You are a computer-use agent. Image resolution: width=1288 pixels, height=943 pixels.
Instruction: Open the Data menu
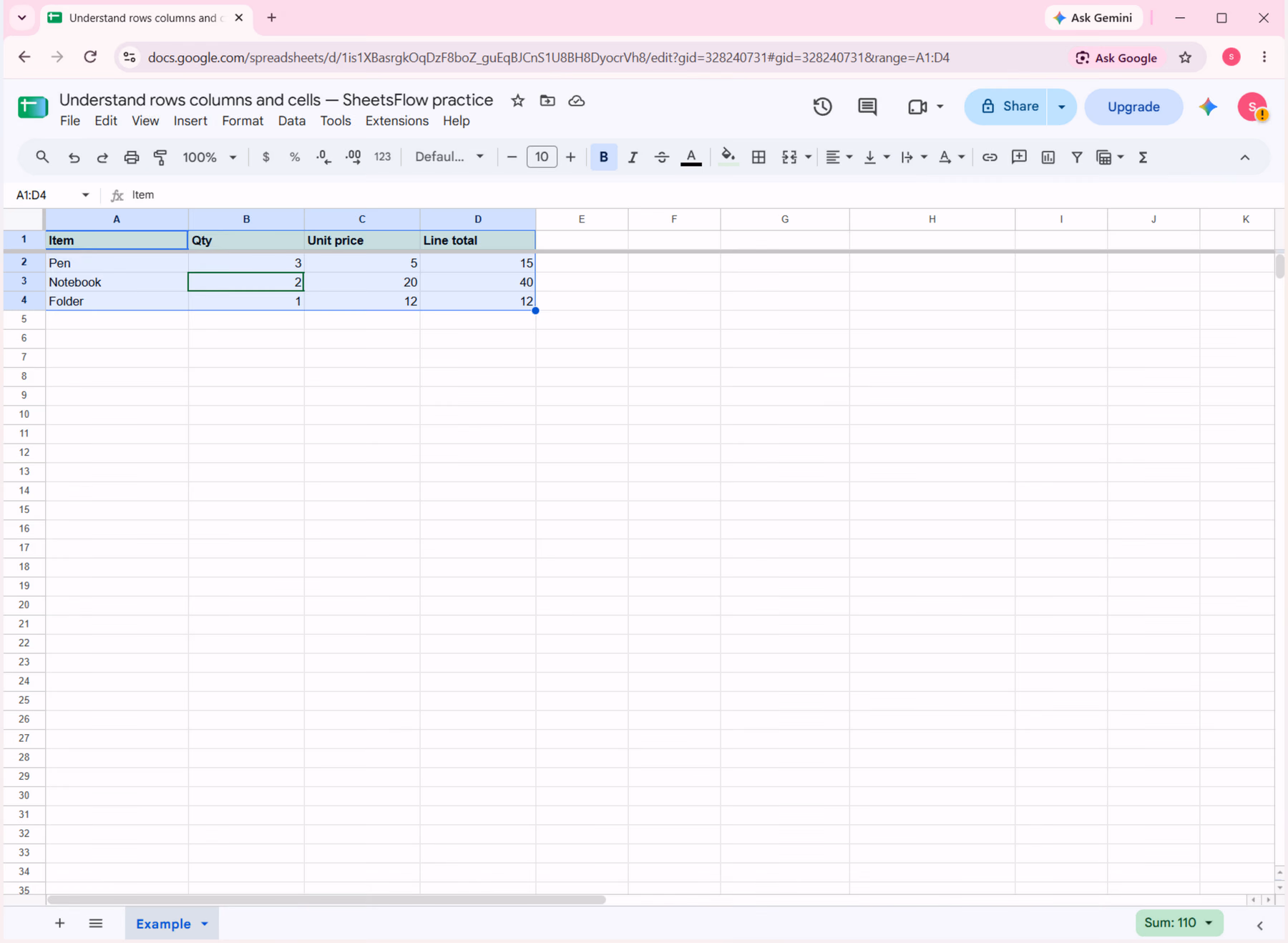pyautogui.click(x=292, y=121)
